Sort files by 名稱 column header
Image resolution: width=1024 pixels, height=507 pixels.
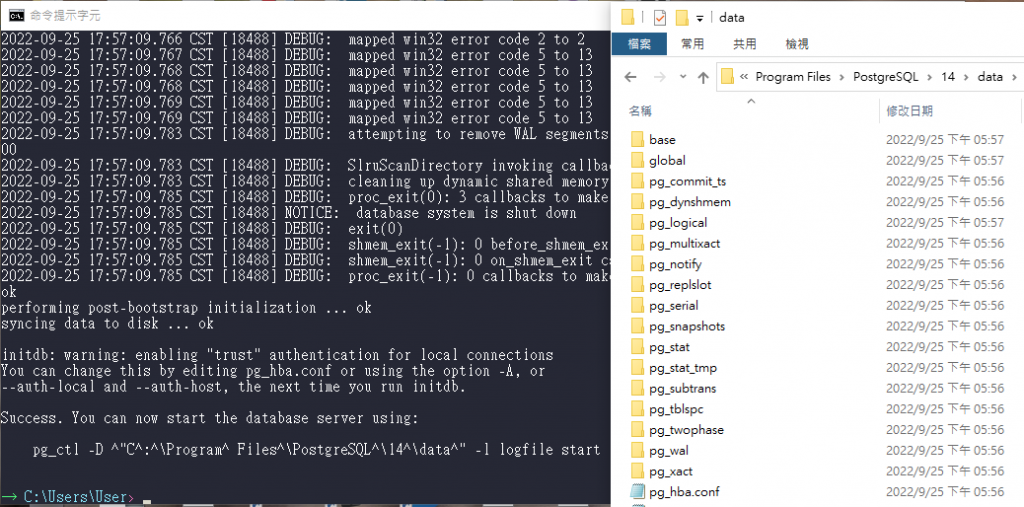tap(640, 111)
